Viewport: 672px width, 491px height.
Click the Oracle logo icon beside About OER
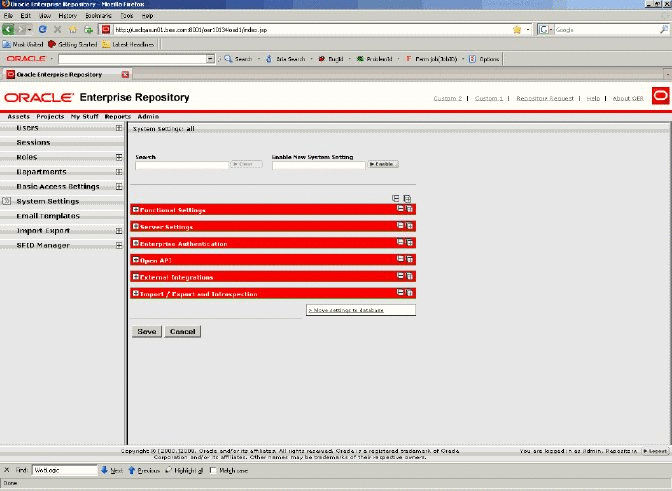point(660,96)
